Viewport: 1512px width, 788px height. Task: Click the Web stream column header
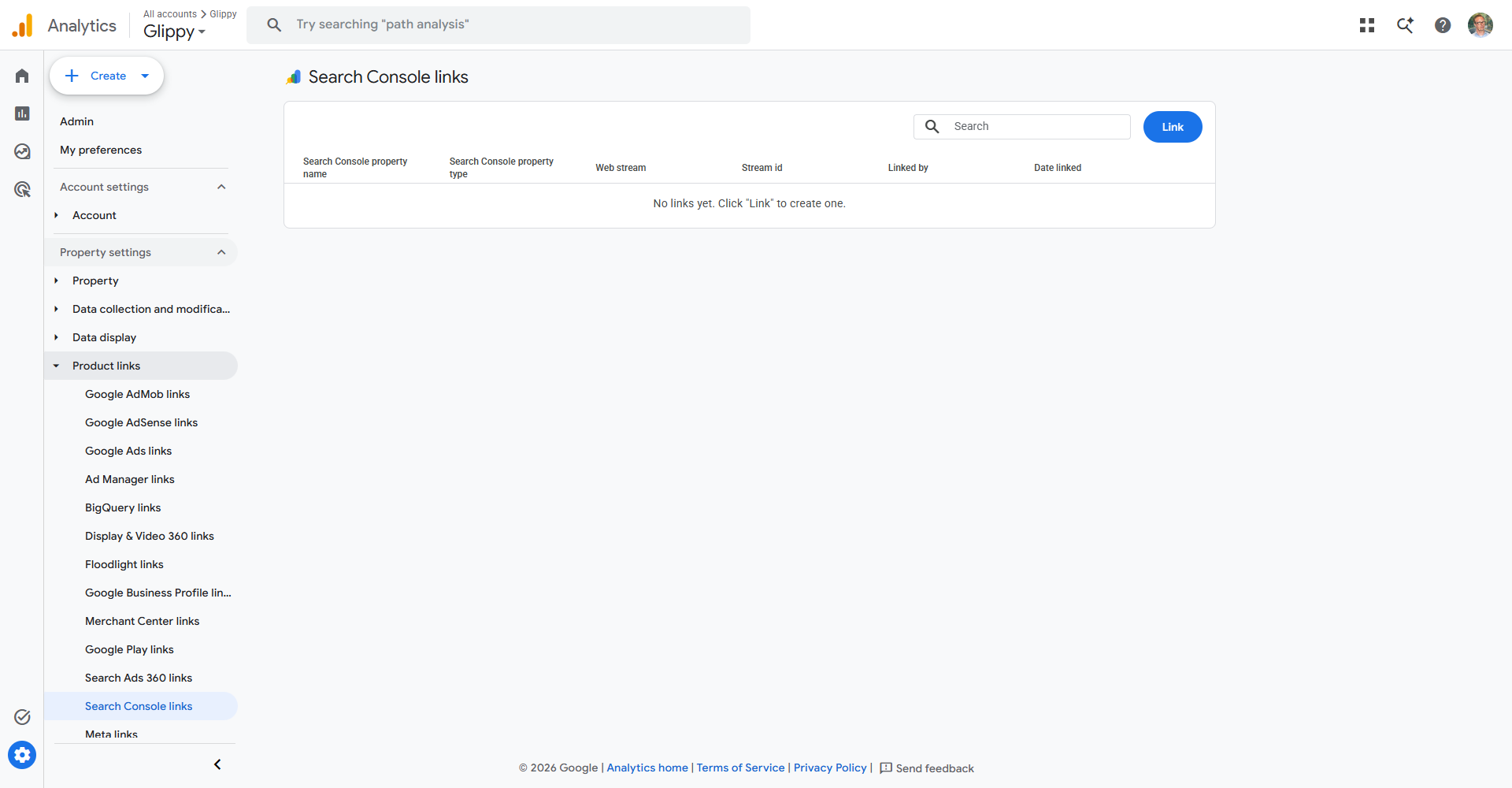pos(621,168)
